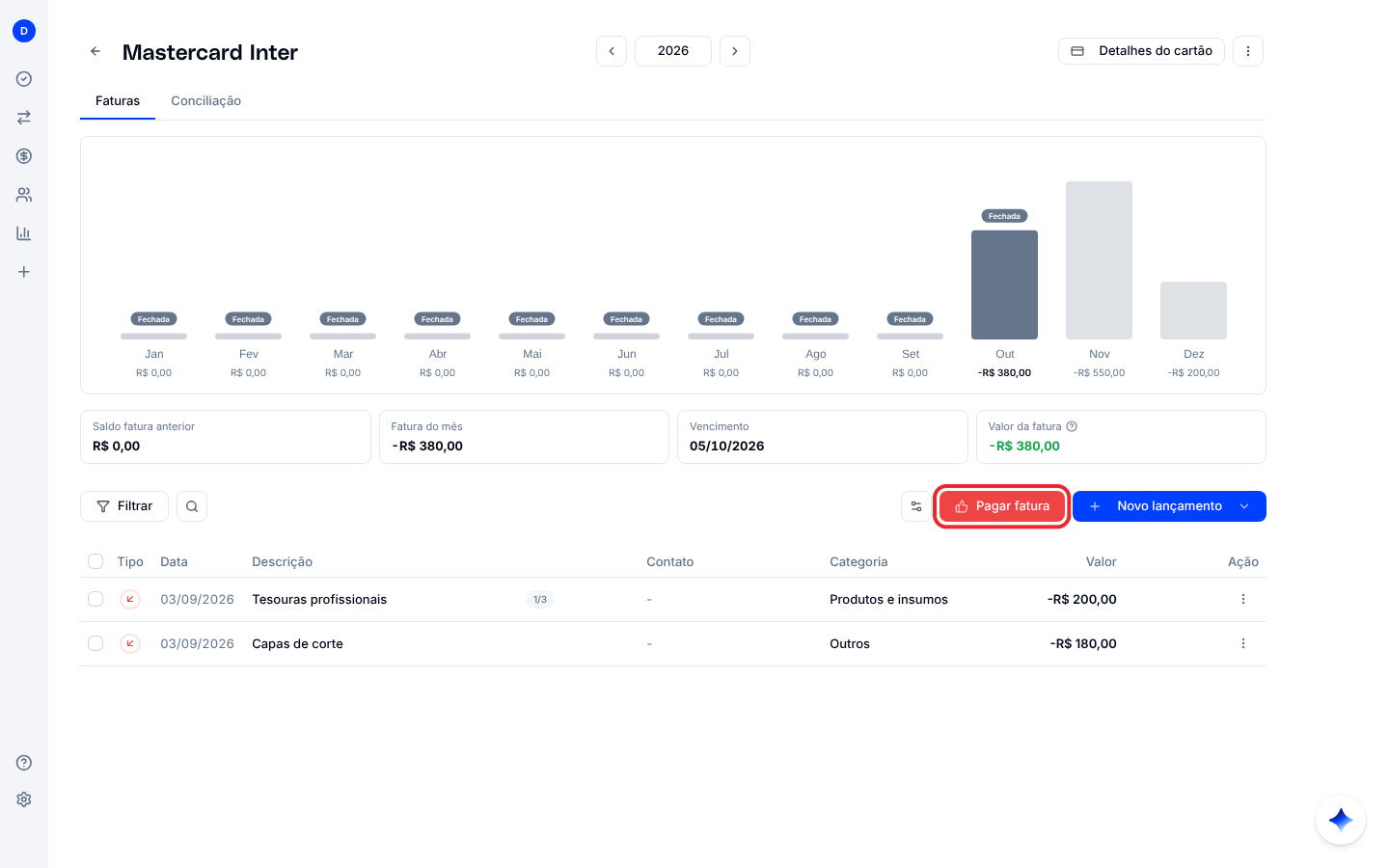
Task: Click the Pagar fatura button
Action: [1002, 506]
